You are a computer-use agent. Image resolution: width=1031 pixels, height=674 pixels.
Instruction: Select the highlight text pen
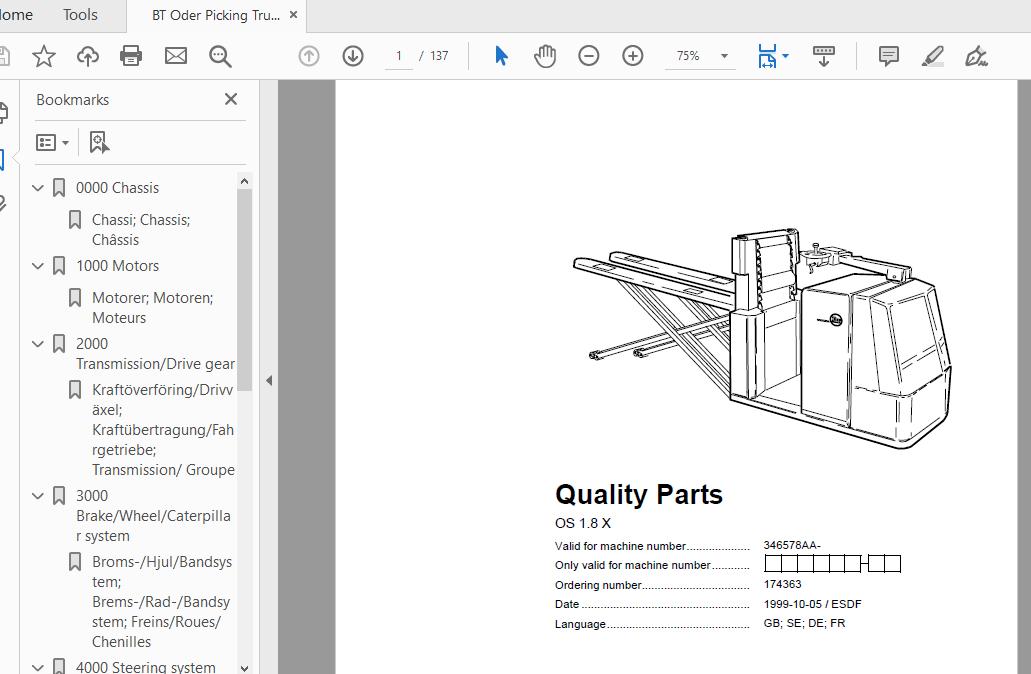pos(932,57)
